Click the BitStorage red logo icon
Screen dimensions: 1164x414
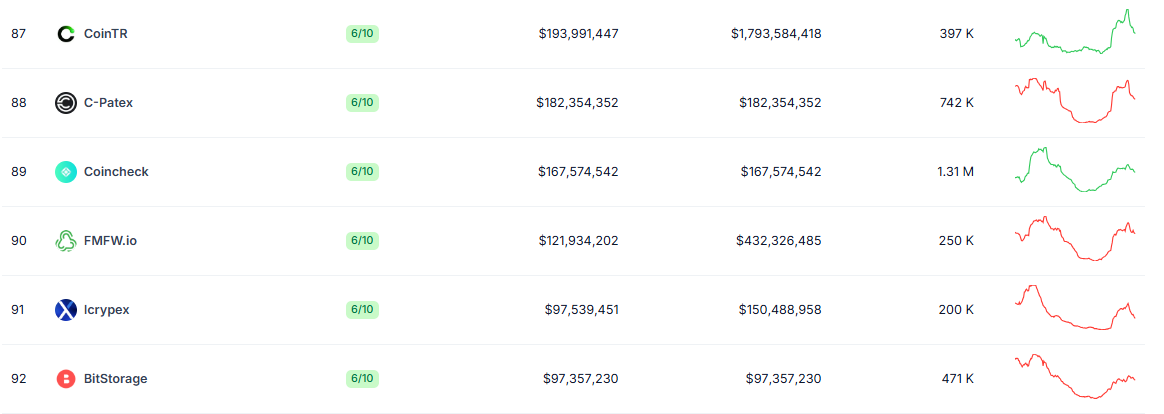point(66,378)
